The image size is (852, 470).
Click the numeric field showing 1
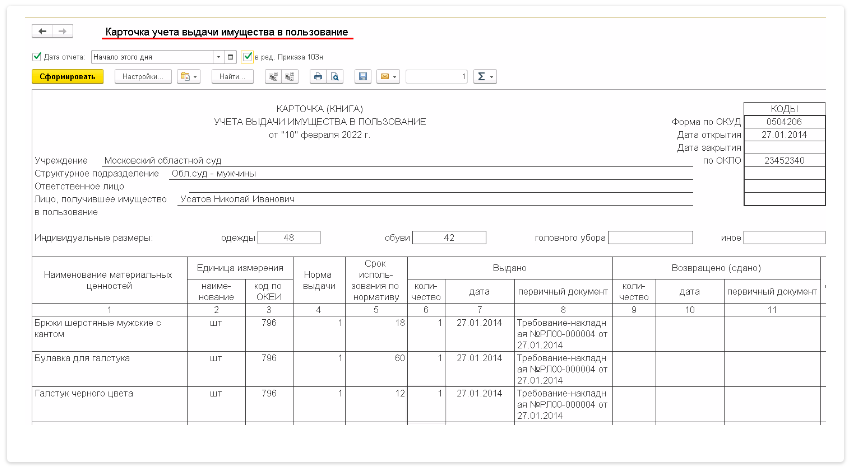tap(437, 76)
